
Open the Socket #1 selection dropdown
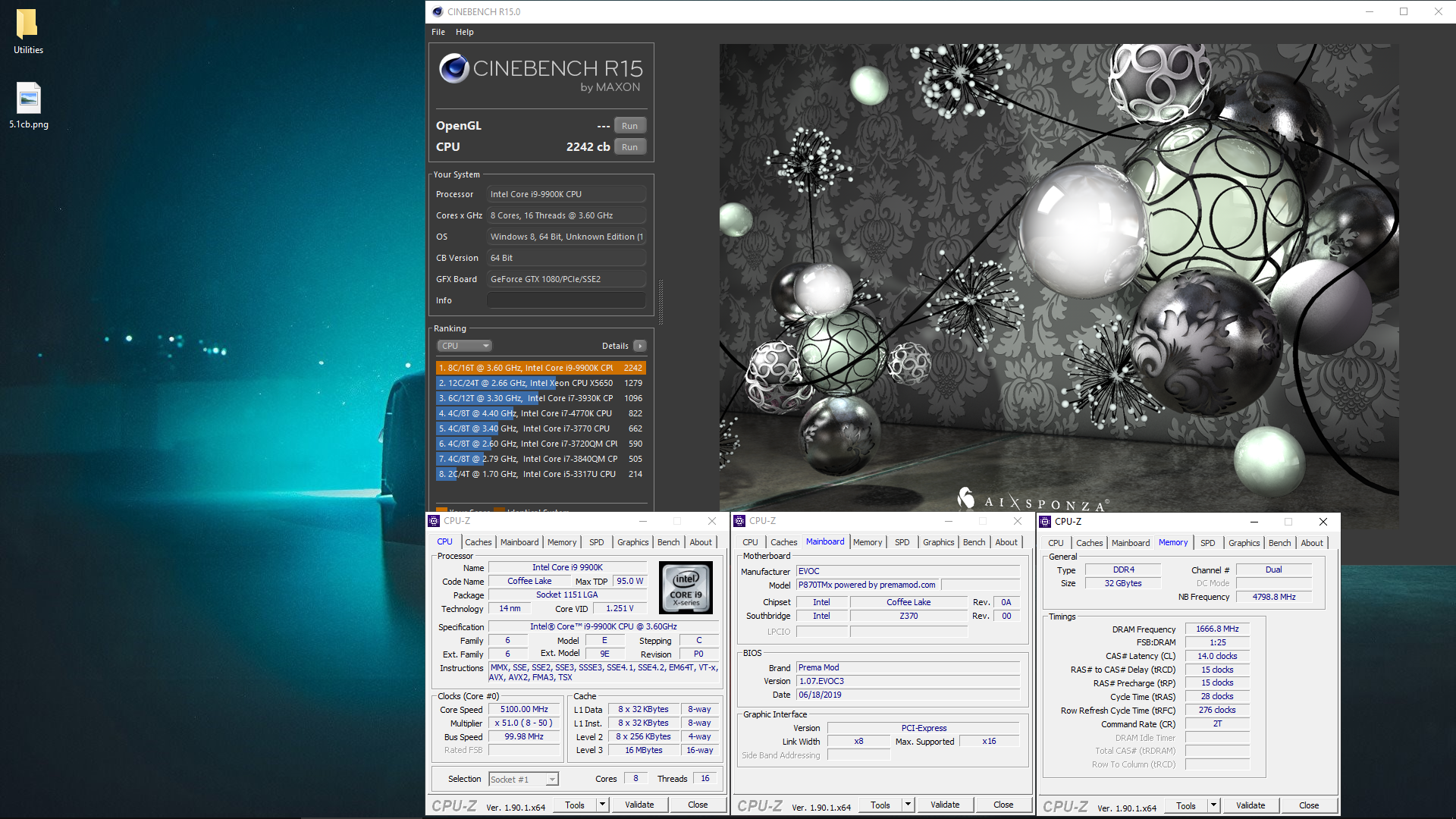(523, 779)
